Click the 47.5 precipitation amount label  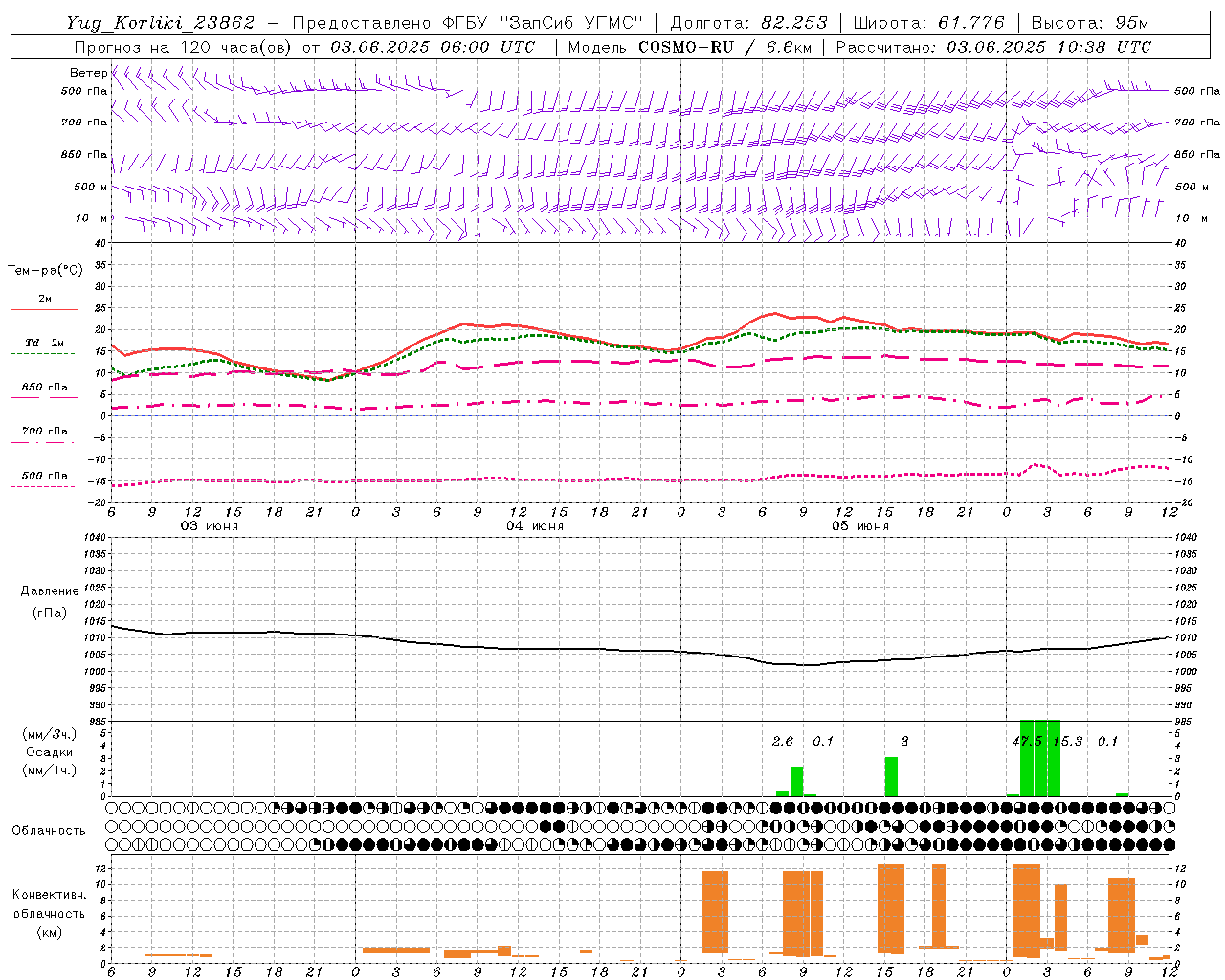click(x=1027, y=741)
